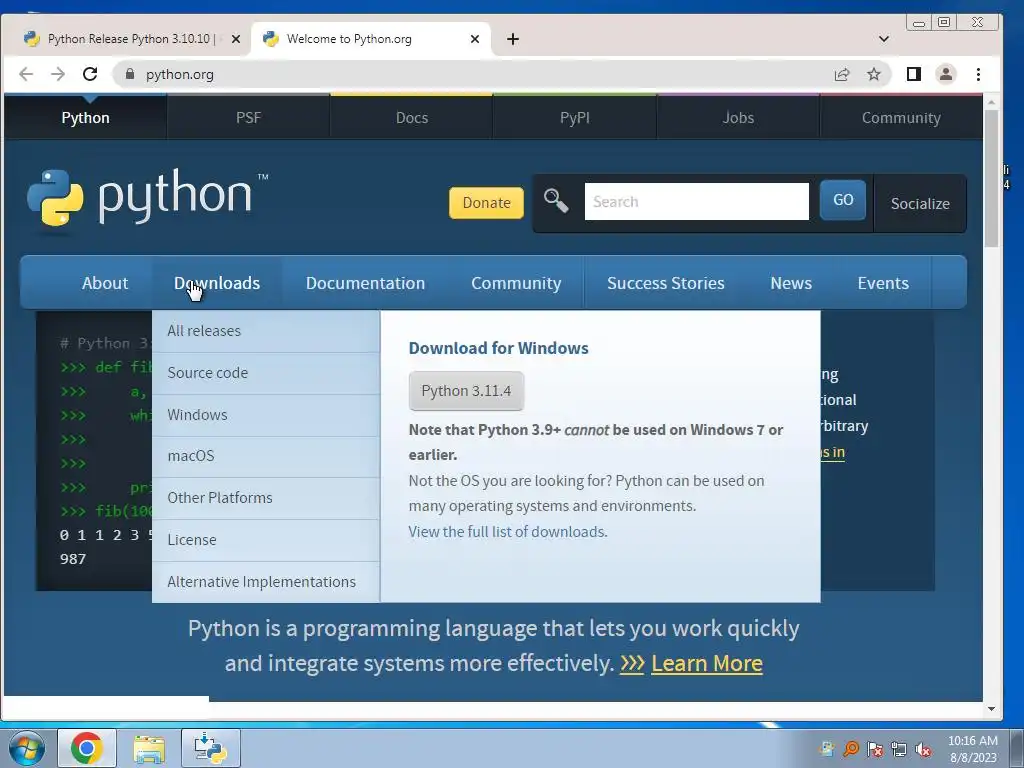Screen dimensions: 1024x768
Task: Open the Jobs top-bar tab
Action: 738,118
